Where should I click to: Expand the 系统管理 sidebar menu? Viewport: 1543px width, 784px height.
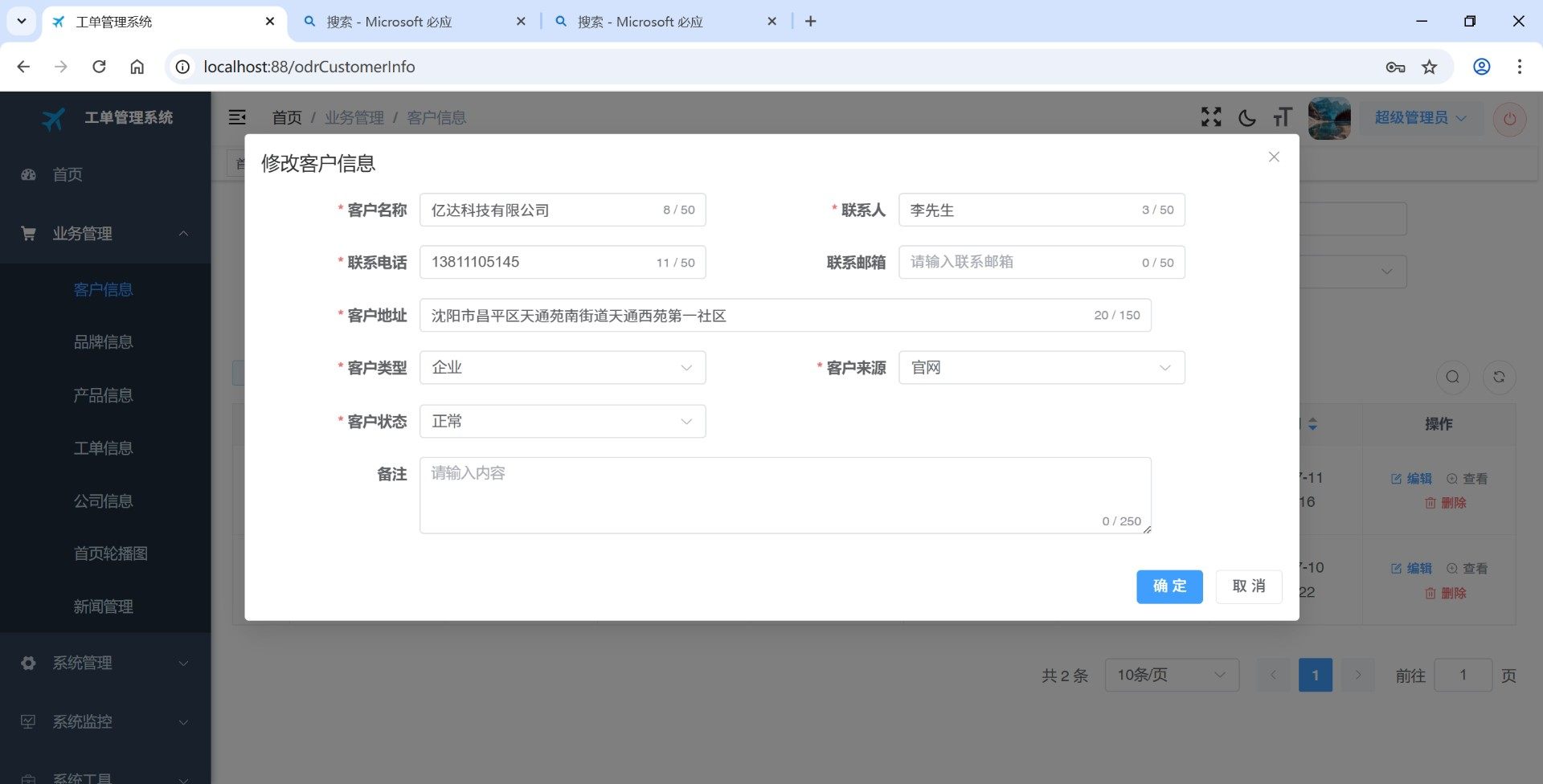click(x=104, y=663)
